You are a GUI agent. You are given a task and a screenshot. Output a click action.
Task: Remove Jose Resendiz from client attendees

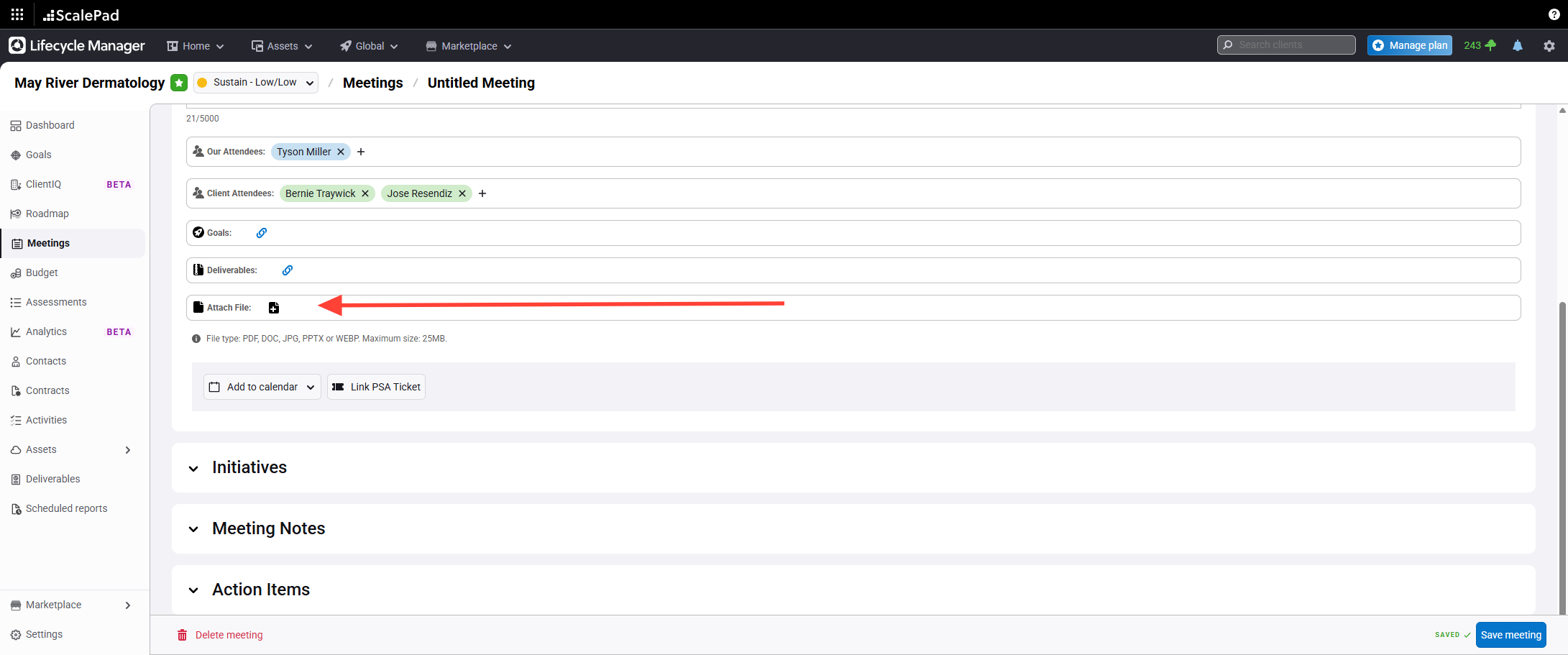pos(462,193)
